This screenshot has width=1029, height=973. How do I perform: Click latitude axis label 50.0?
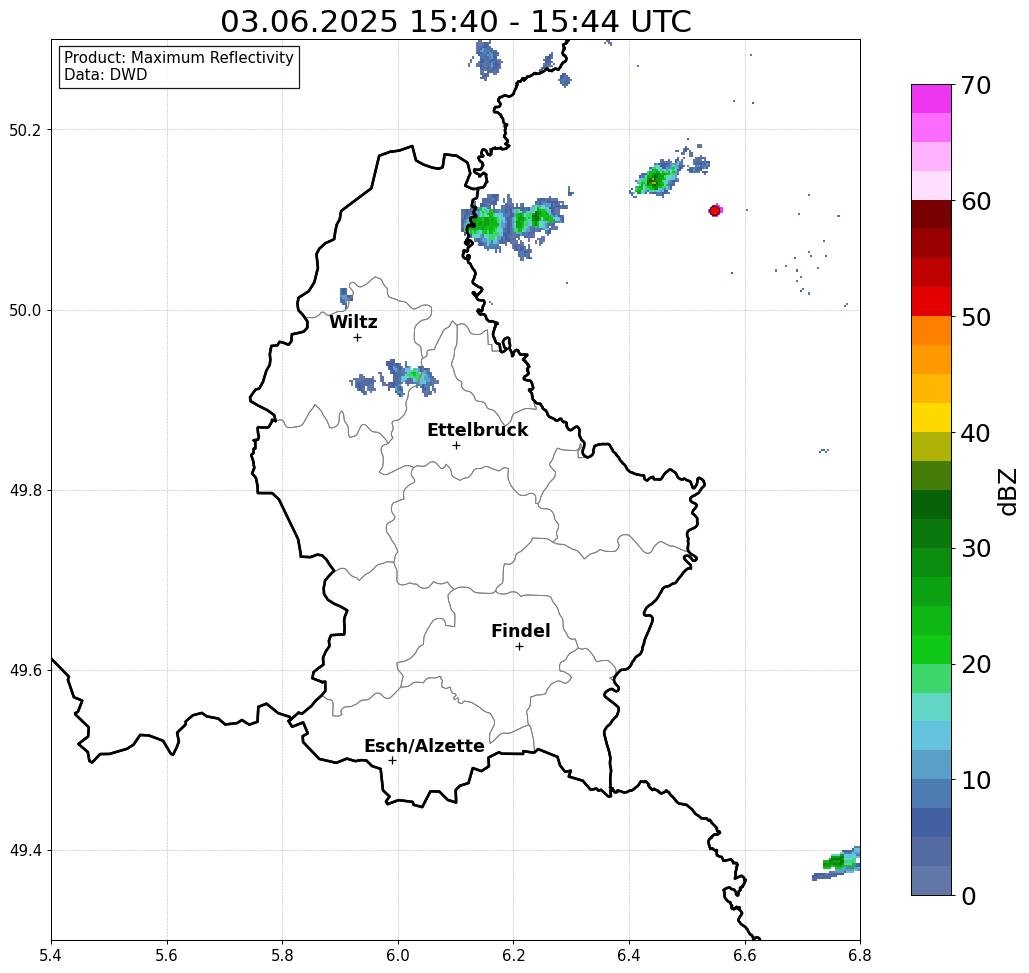pyautogui.click(x=25, y=310)
